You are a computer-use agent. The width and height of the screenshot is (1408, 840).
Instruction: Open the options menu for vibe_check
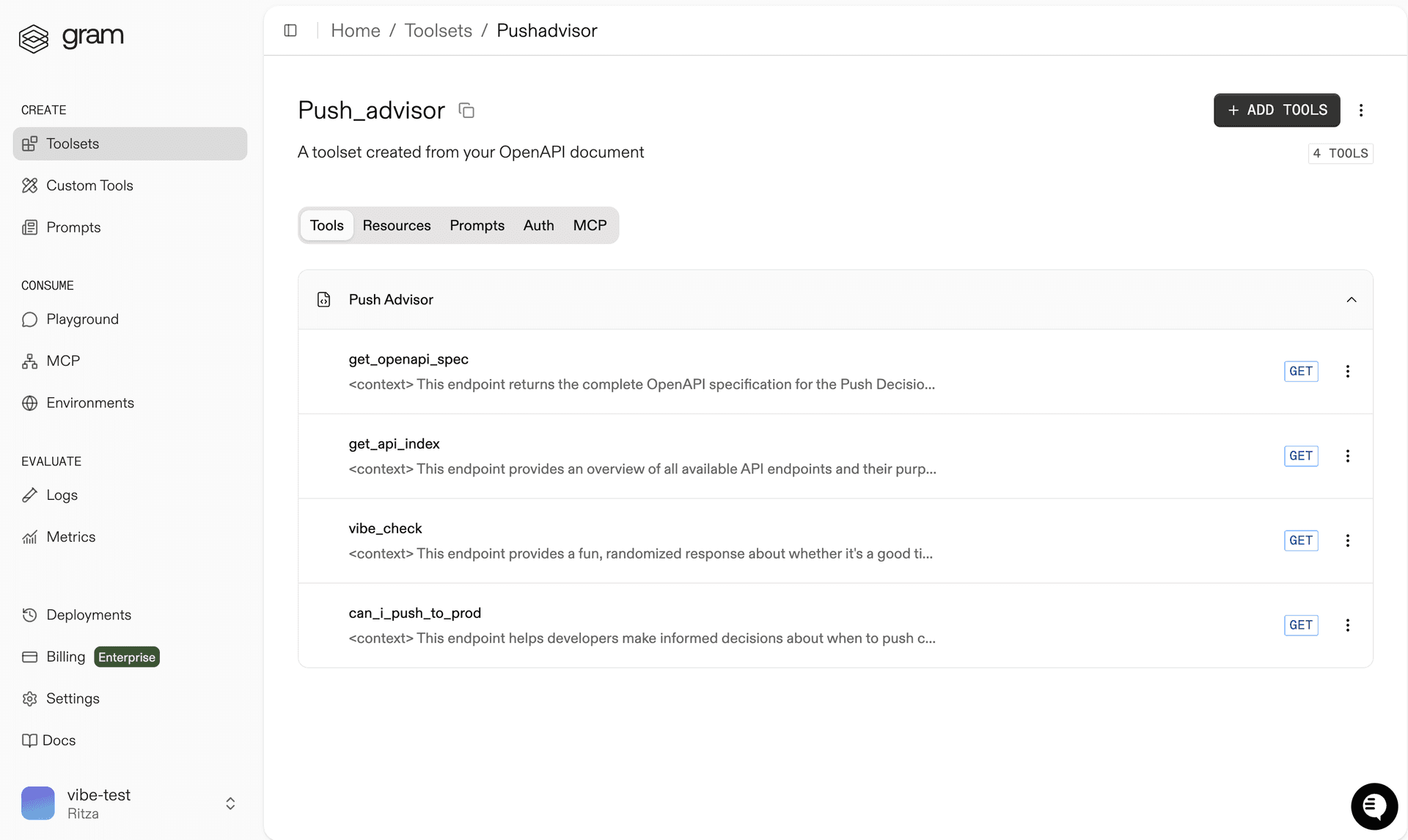tap(1348, 540)
